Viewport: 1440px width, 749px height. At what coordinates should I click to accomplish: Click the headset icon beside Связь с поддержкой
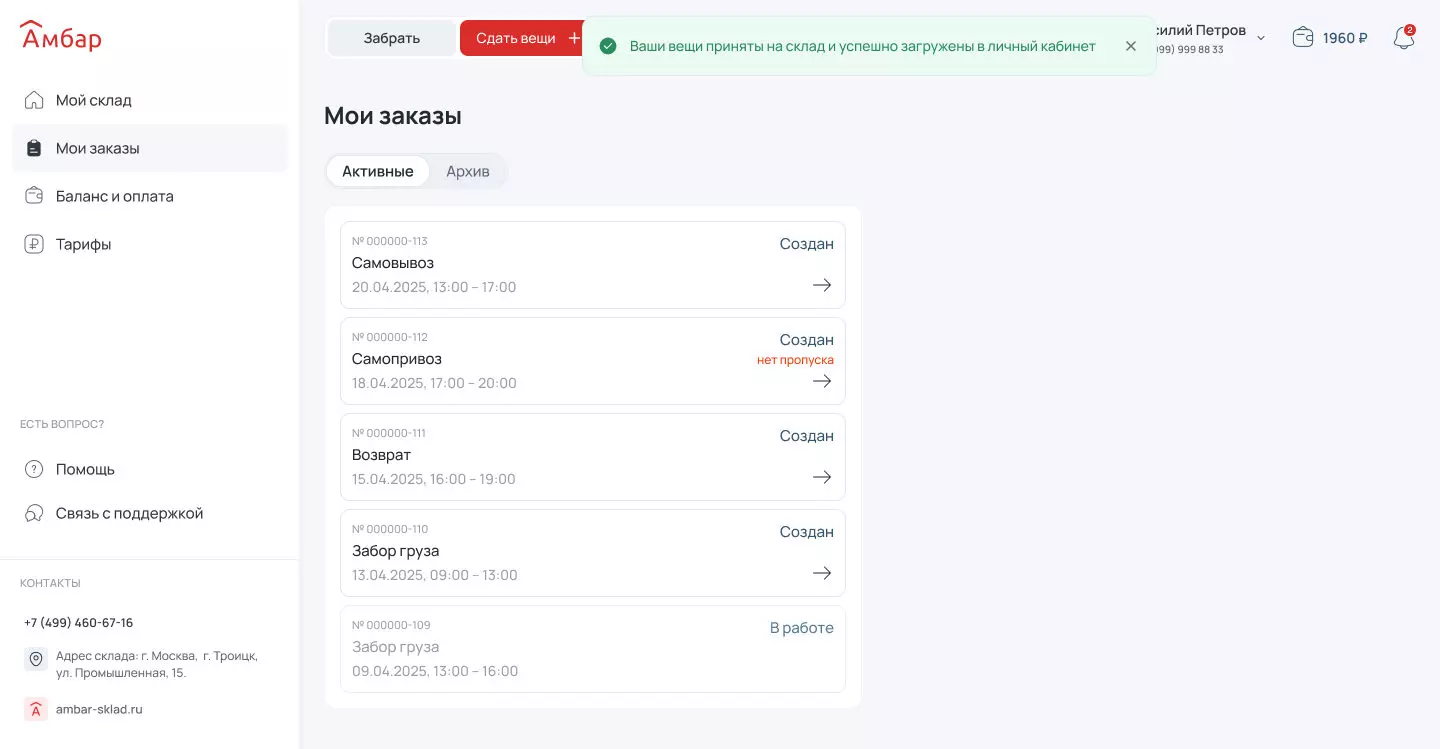(x=34, y=513)
